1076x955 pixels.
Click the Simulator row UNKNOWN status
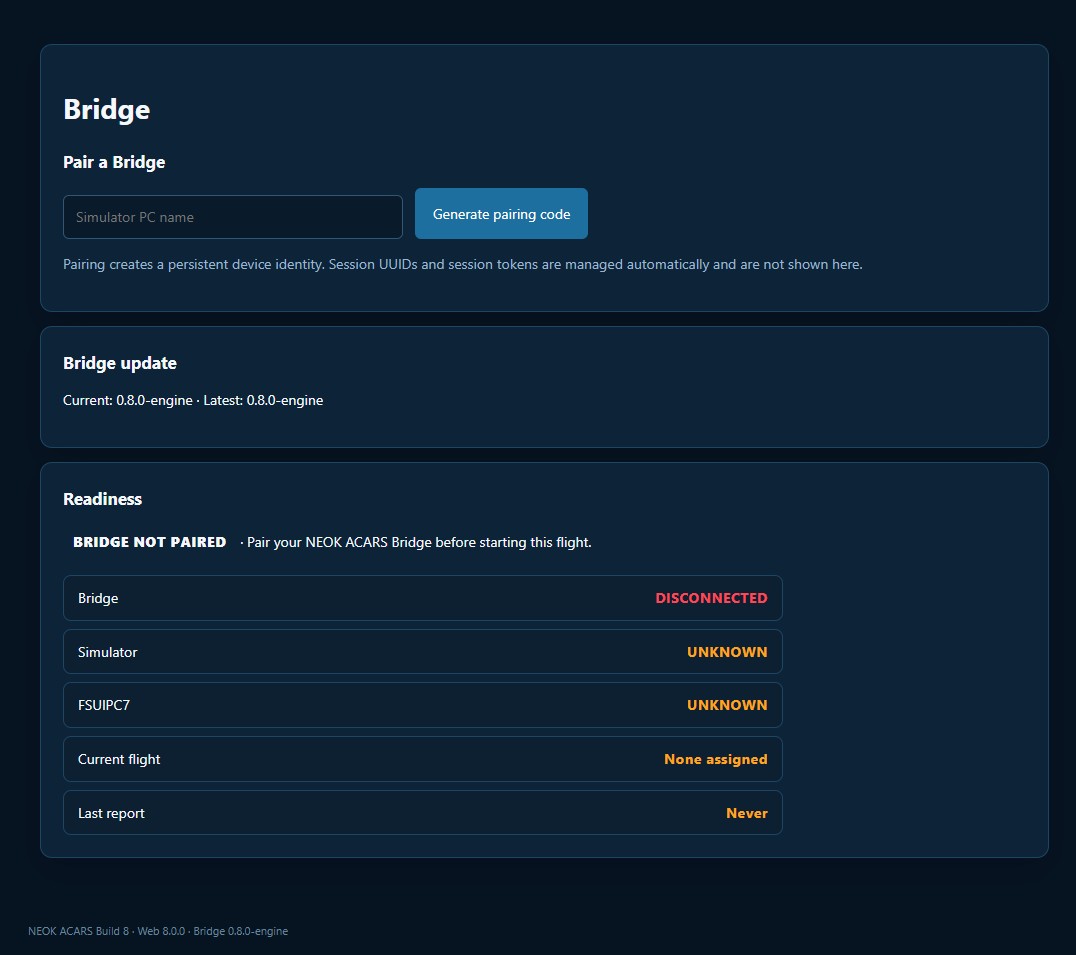tap(727, 652)
